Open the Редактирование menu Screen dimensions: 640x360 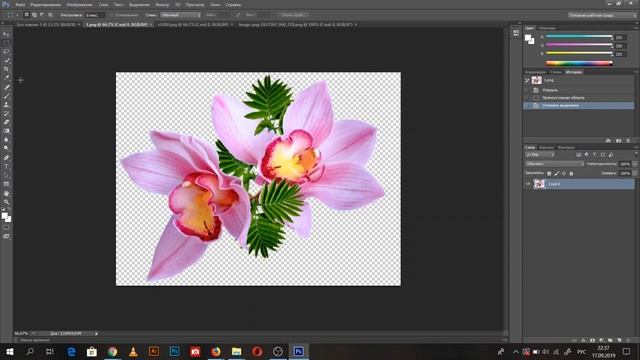tap(45, 4)
